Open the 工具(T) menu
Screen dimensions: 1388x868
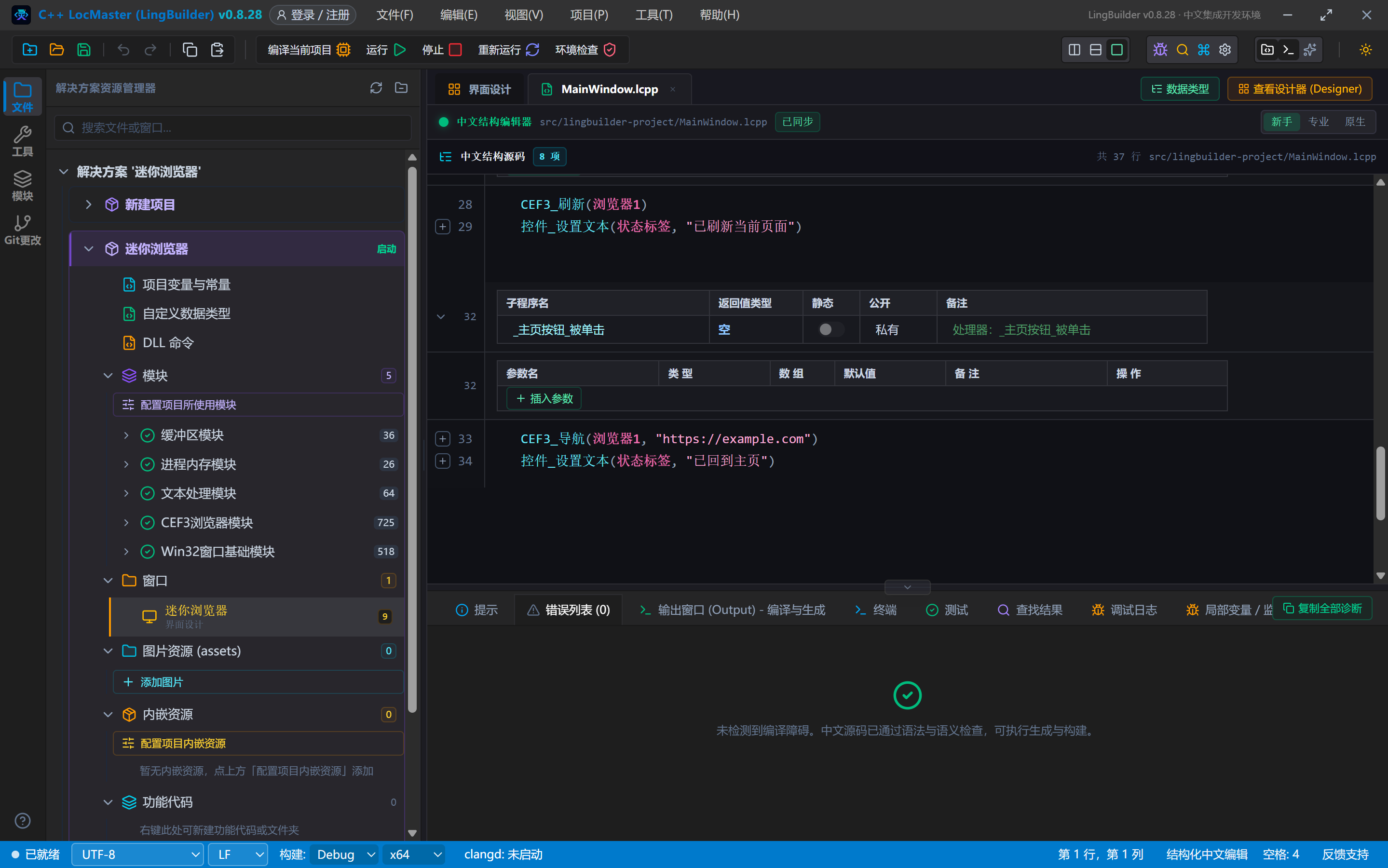(x=654, y=15)
